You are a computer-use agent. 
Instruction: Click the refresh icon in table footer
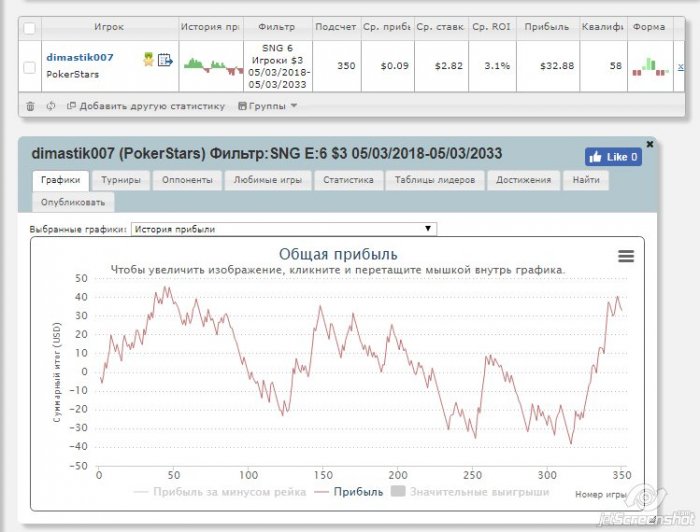pyautogui.click(x=51, y=106)
